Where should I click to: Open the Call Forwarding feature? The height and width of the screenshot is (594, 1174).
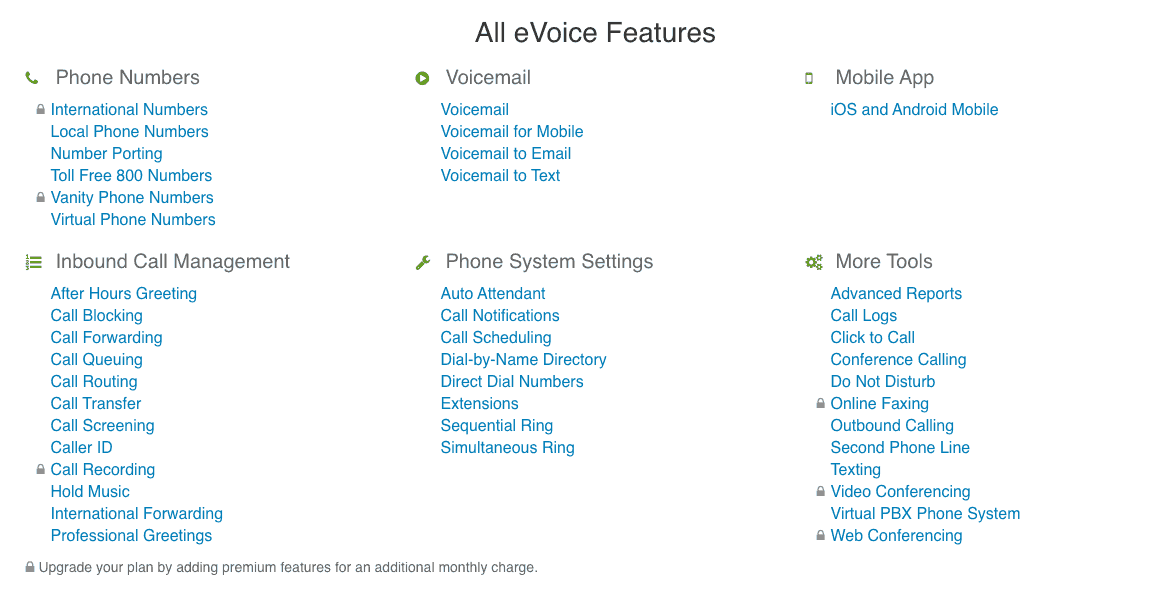tap(106, 337)
